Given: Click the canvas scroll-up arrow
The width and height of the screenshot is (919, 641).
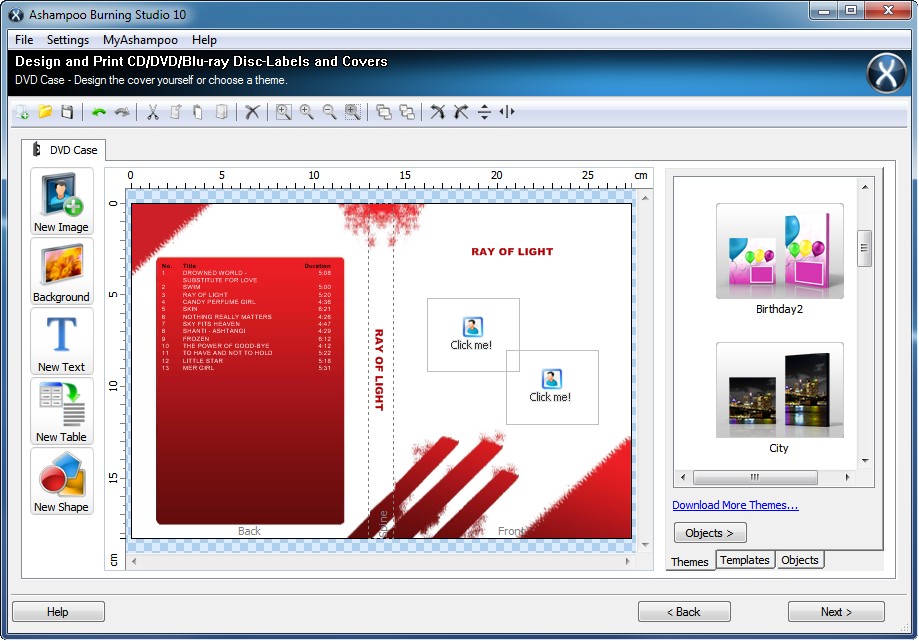Looking at the screenshot, I should [645, 199].
